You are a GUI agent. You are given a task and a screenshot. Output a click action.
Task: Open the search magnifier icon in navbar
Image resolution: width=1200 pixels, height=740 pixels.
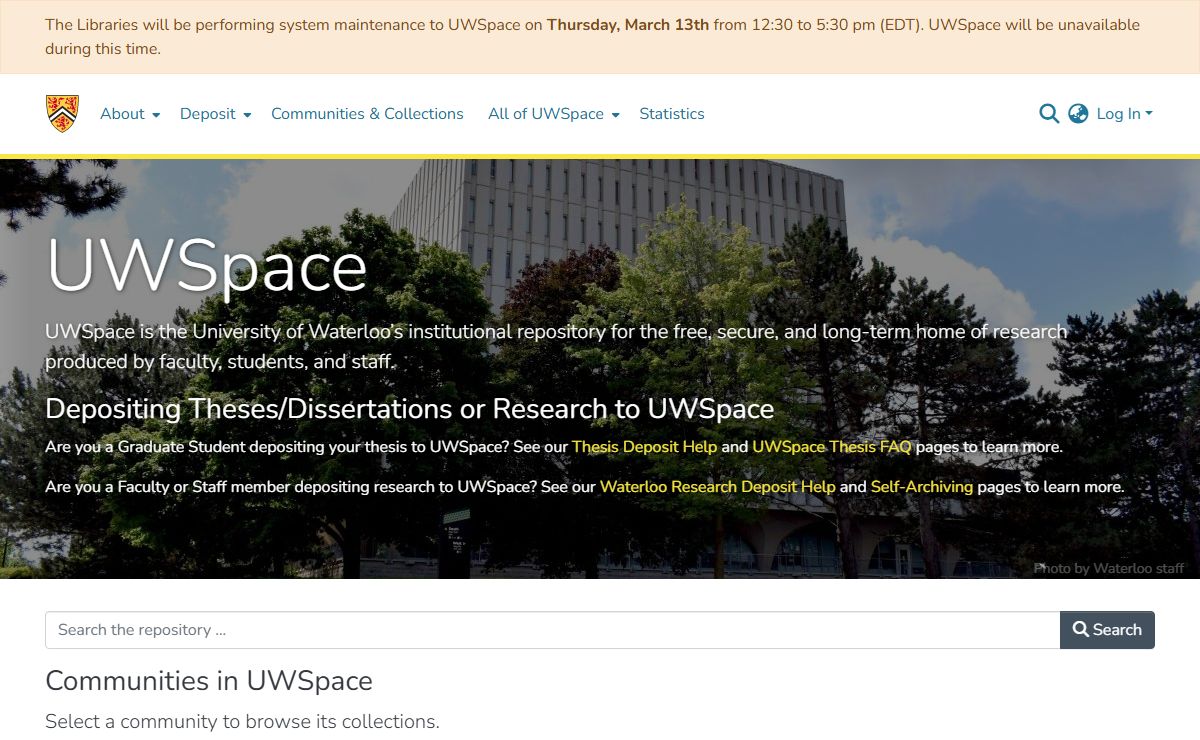point(1048,114)
